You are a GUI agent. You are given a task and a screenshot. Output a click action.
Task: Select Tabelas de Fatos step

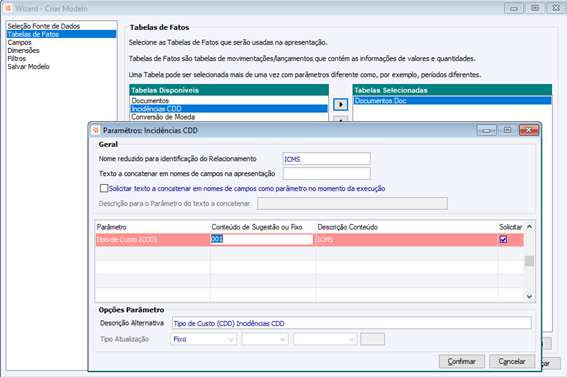click(61, 34)
